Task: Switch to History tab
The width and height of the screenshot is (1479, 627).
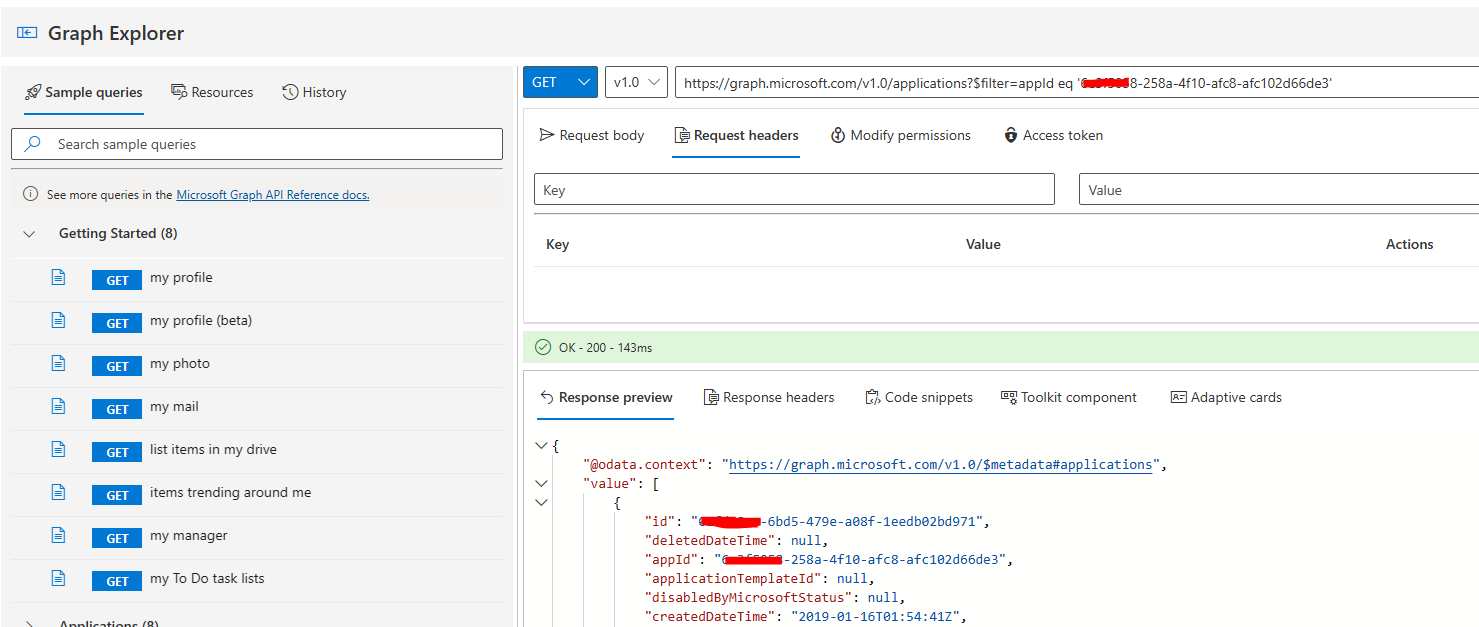Action: (314, 92)
